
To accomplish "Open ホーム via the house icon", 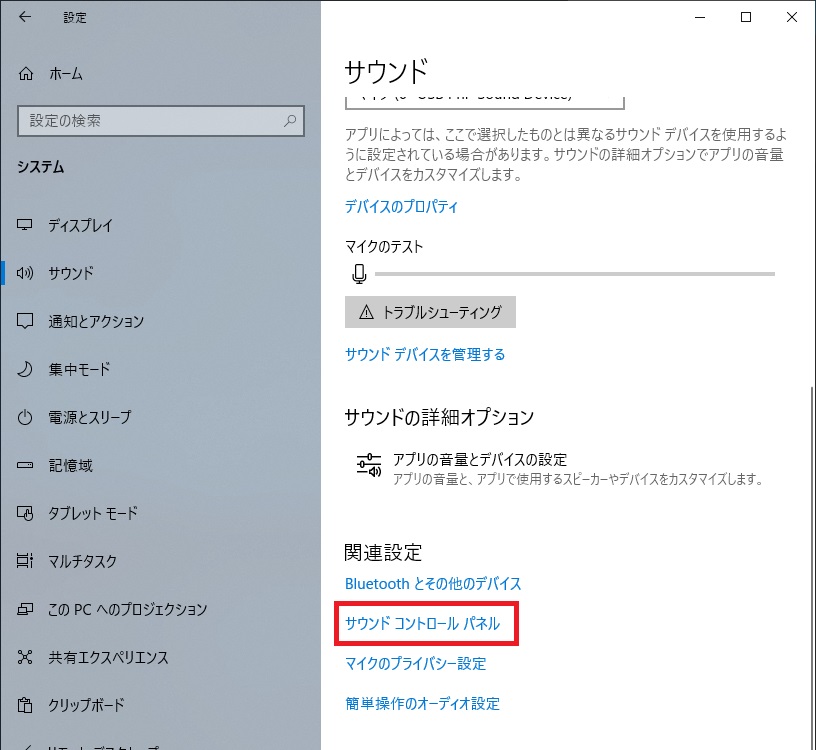I will click(x=26, y=74).
